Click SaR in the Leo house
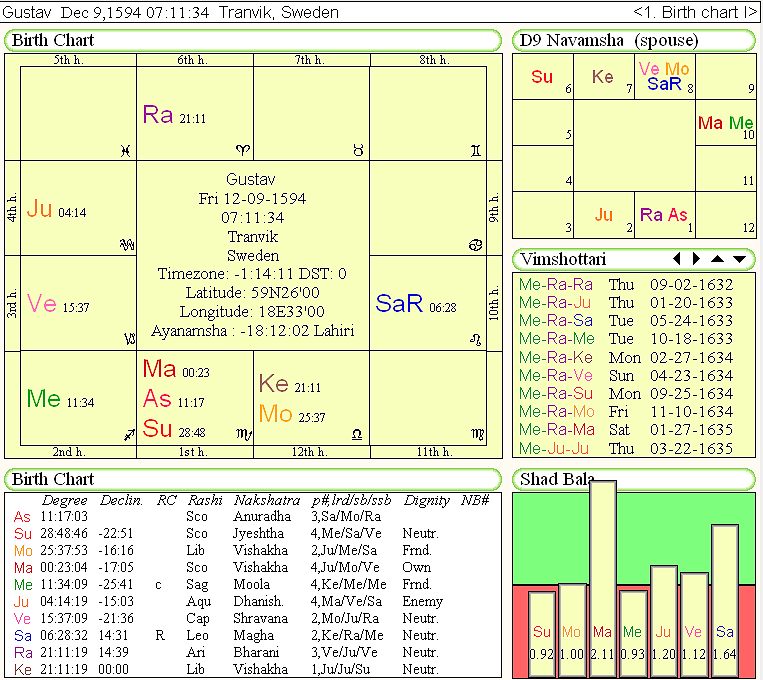The image size is (763, 680). click(x=400, y=304)
